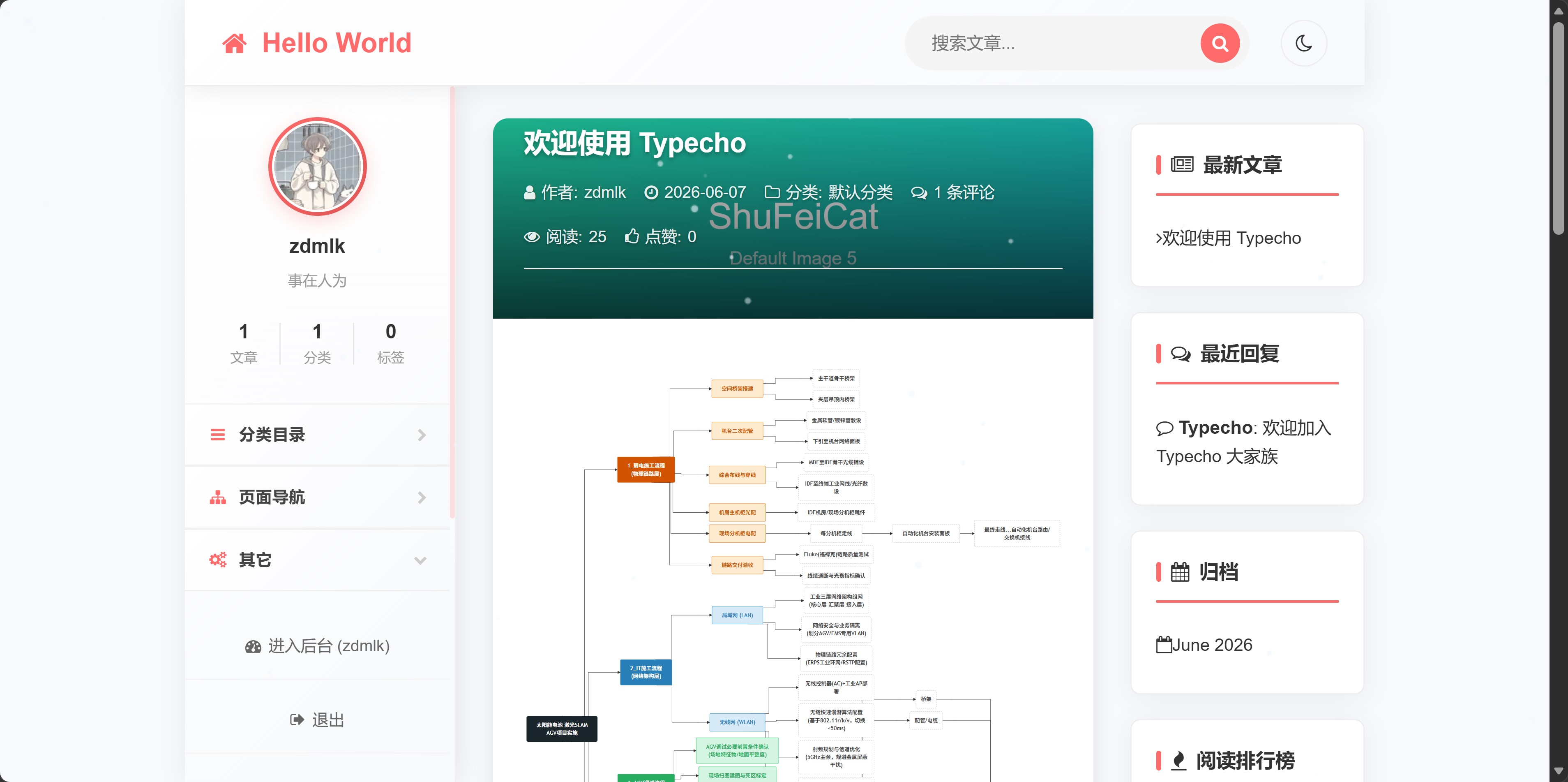
Task: Click the 最近回复 widget heading
Action: (x=1239, y=354)
